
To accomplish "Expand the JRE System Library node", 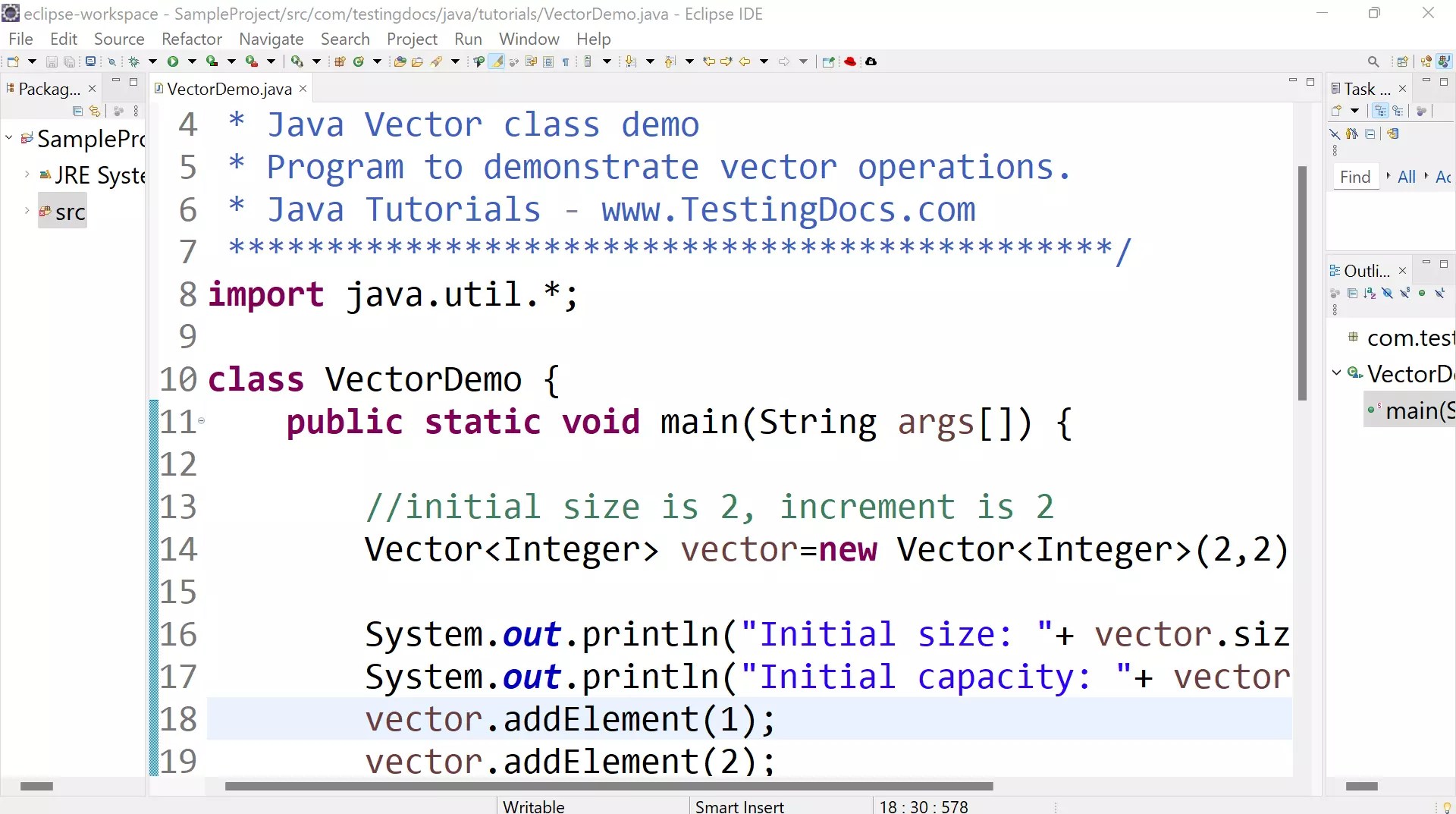I will (27, 174).
